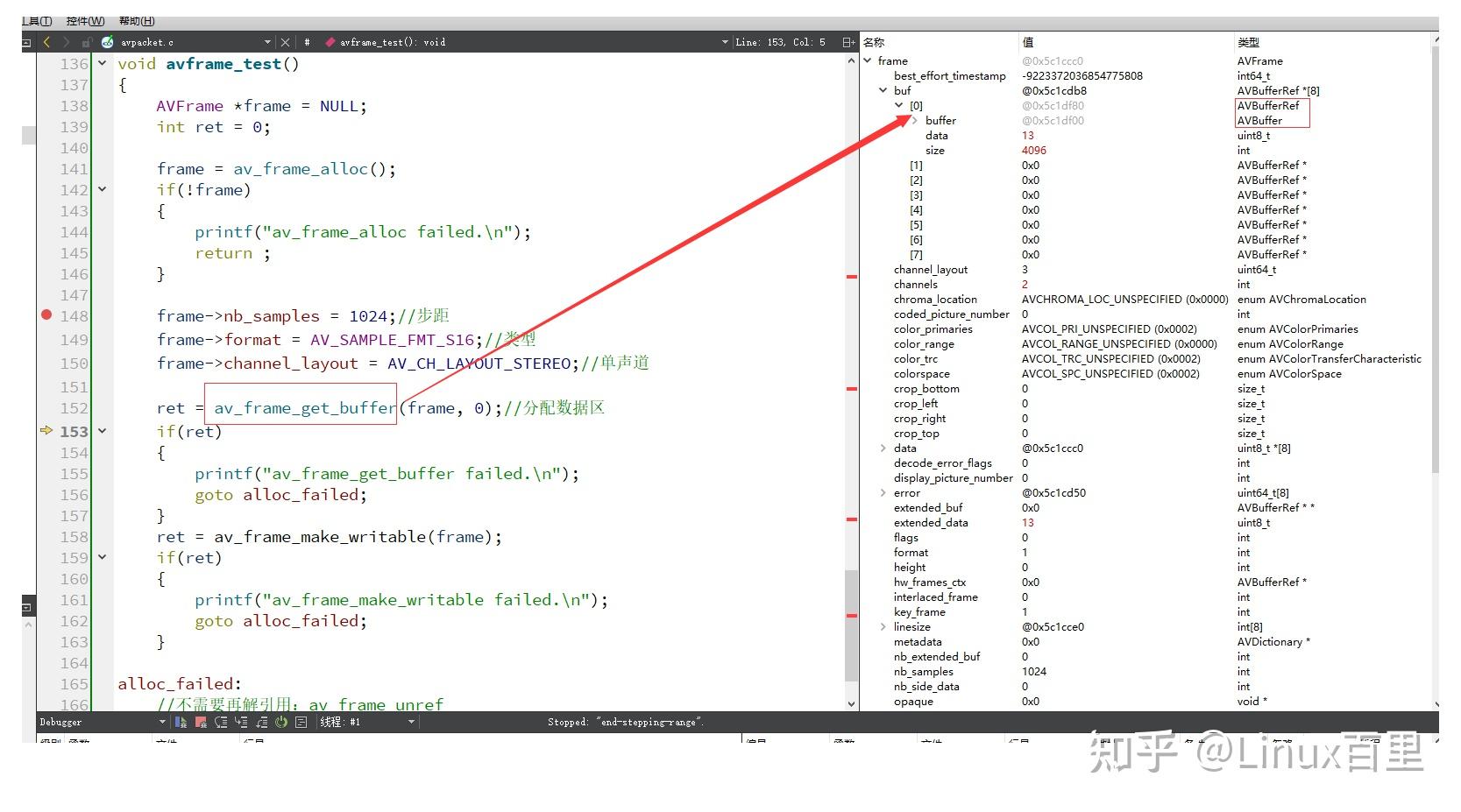Toggle breakpoint on line 148
Viewport: 1461px width, 812px height.
(x=46, y=315)
